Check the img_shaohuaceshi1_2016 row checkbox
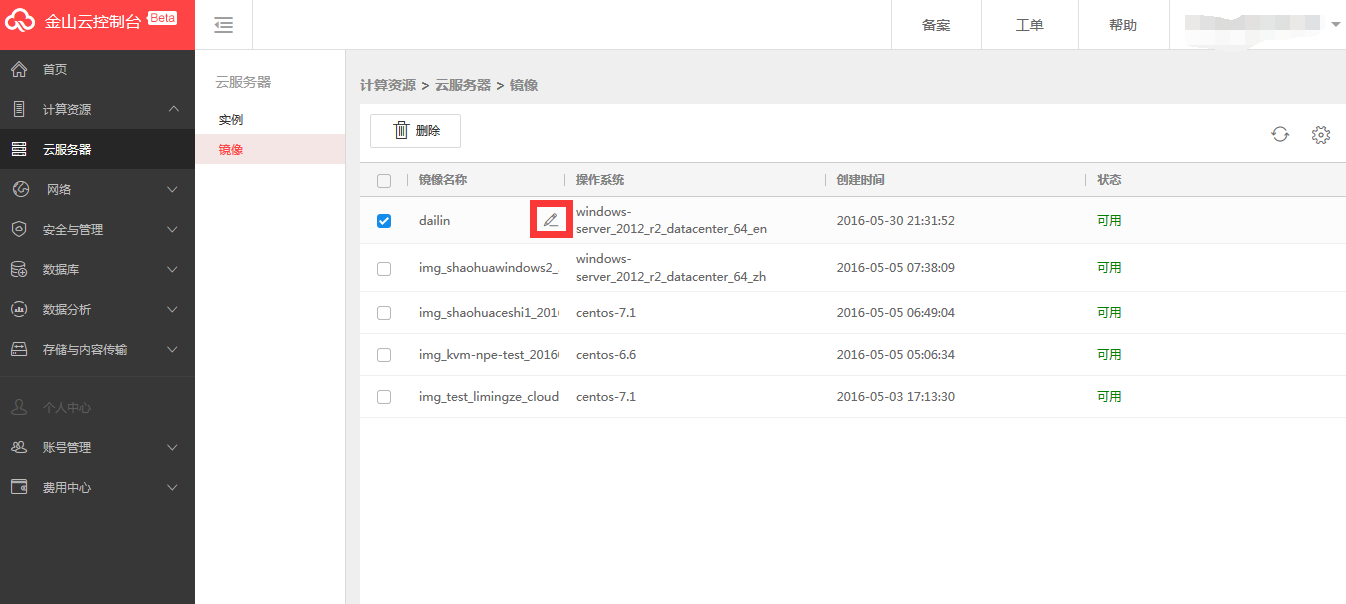The height and width of the screenshot is (604, 1346). (384, 313)
